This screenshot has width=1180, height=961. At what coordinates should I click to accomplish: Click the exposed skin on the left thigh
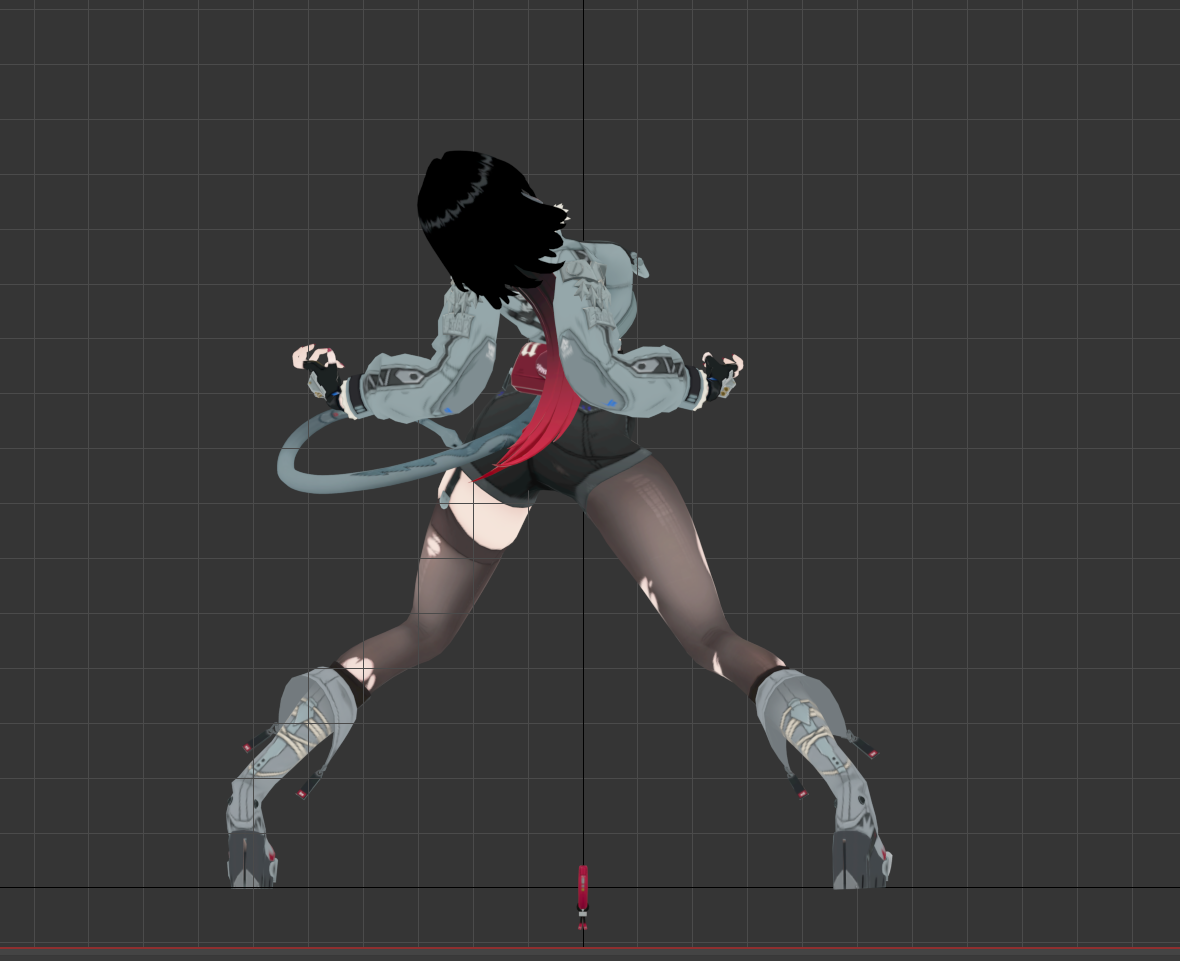488,525
